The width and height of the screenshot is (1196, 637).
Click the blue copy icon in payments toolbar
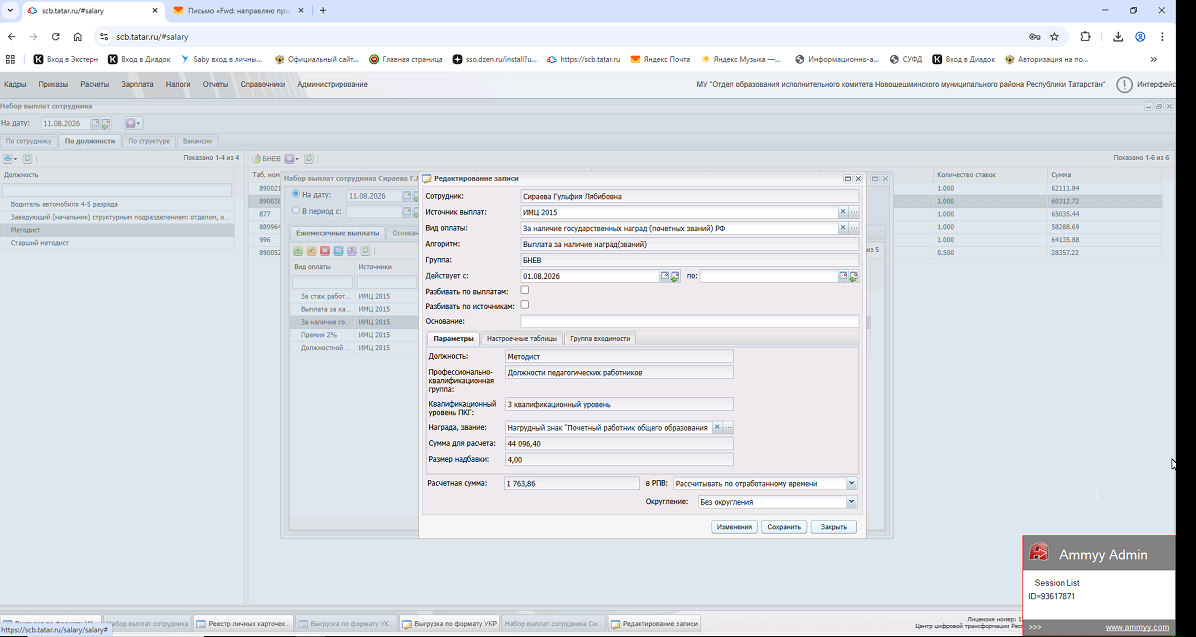click(x=338, y=250)
